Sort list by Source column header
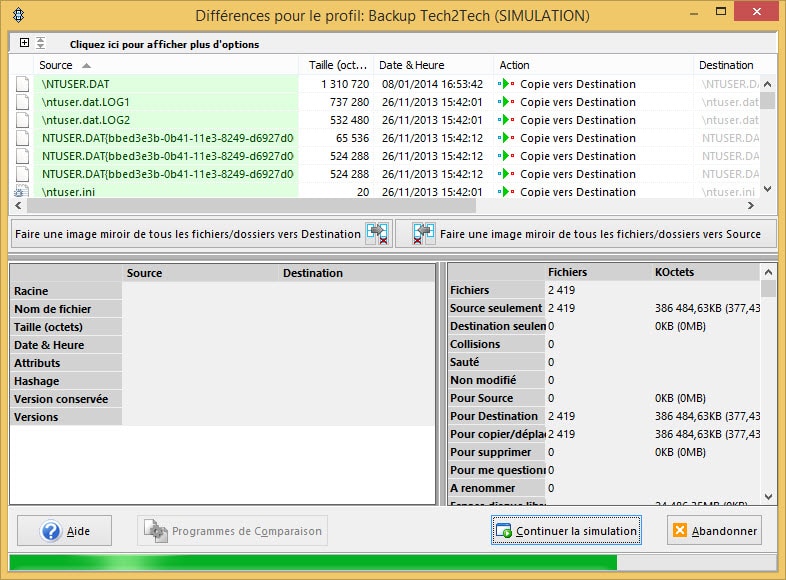This screenshot has height=580, width=786. [x=56, y=65]
